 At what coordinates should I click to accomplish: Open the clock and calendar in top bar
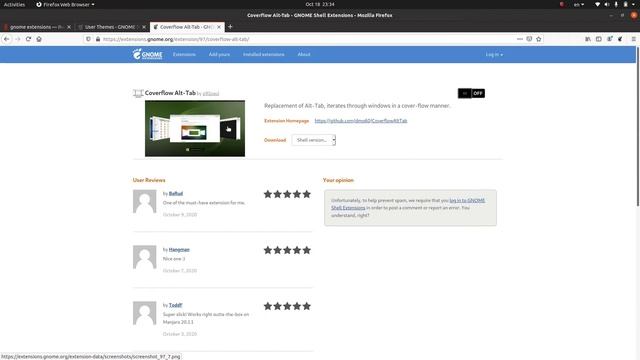(x=320, y=4)
